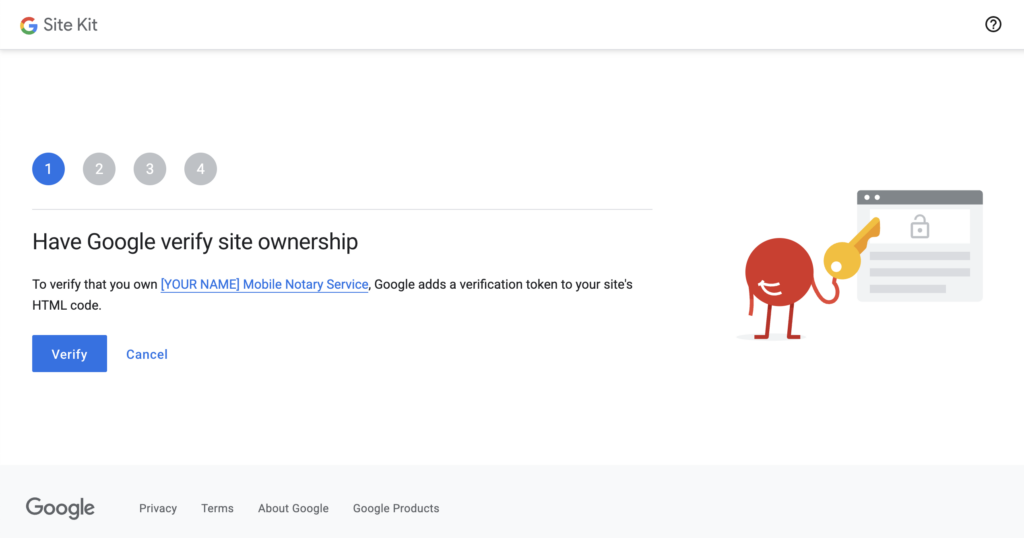1024x538 pixels.
Task: Click the 'Have Google verify site ownership' heading
Action: pos(195,242)
